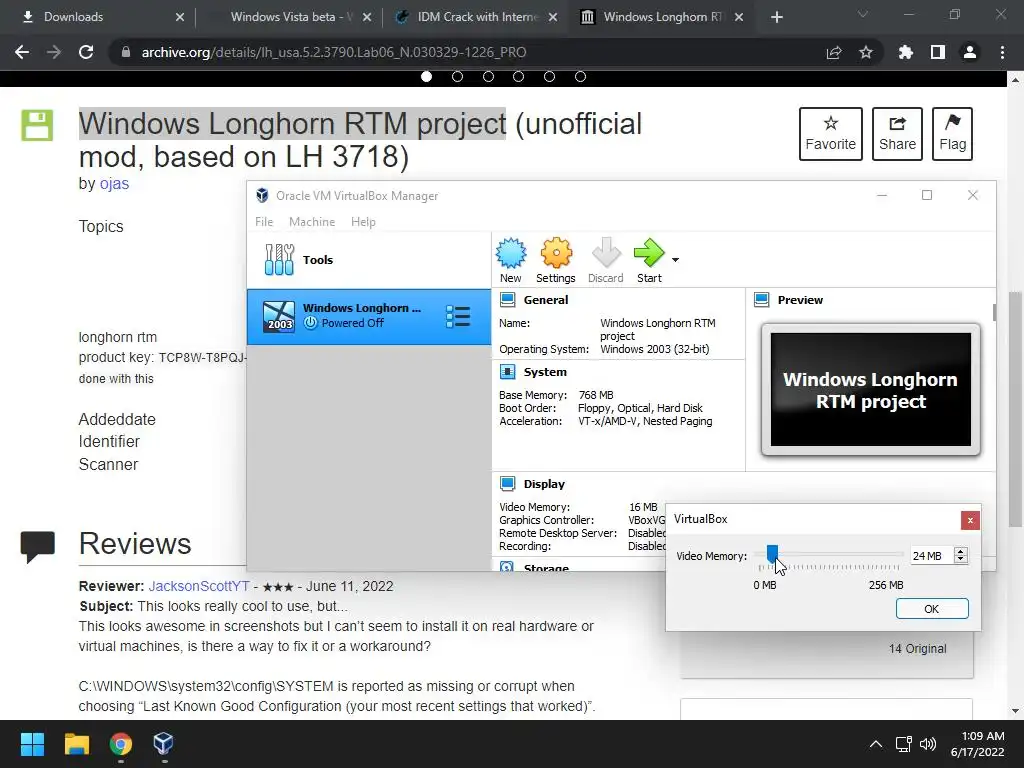
Task: Select the first carousel dot
Action: pyautogui.click(x=426, y=76)
